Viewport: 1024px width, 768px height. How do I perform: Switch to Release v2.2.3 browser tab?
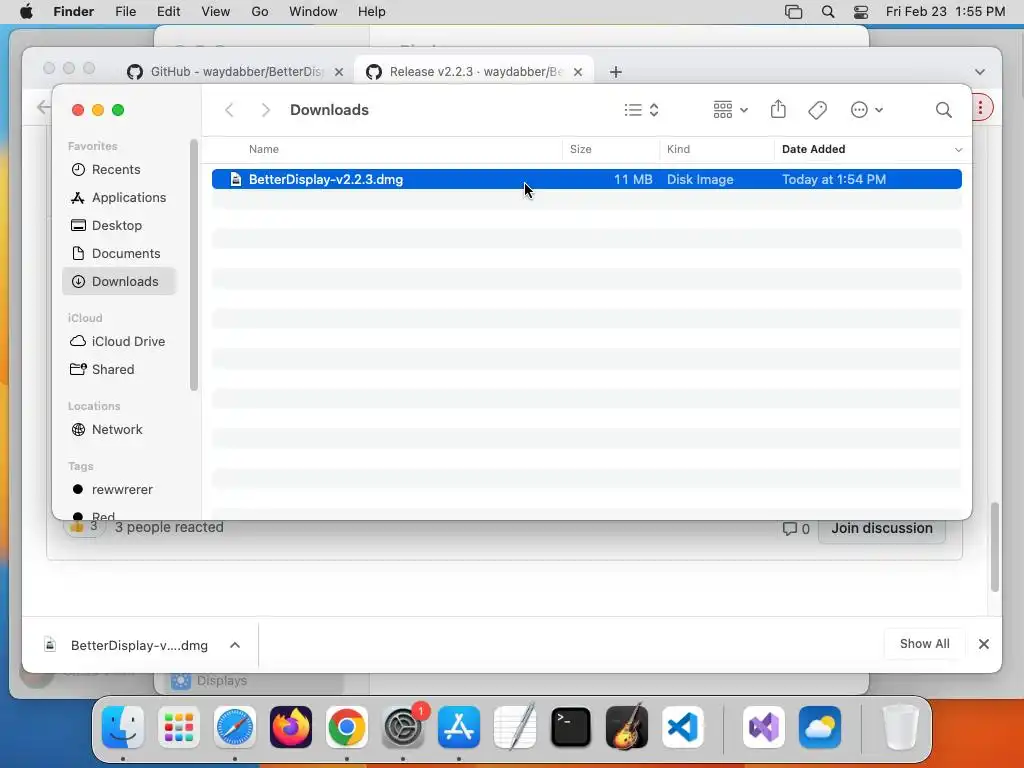(x=474, y=72)
